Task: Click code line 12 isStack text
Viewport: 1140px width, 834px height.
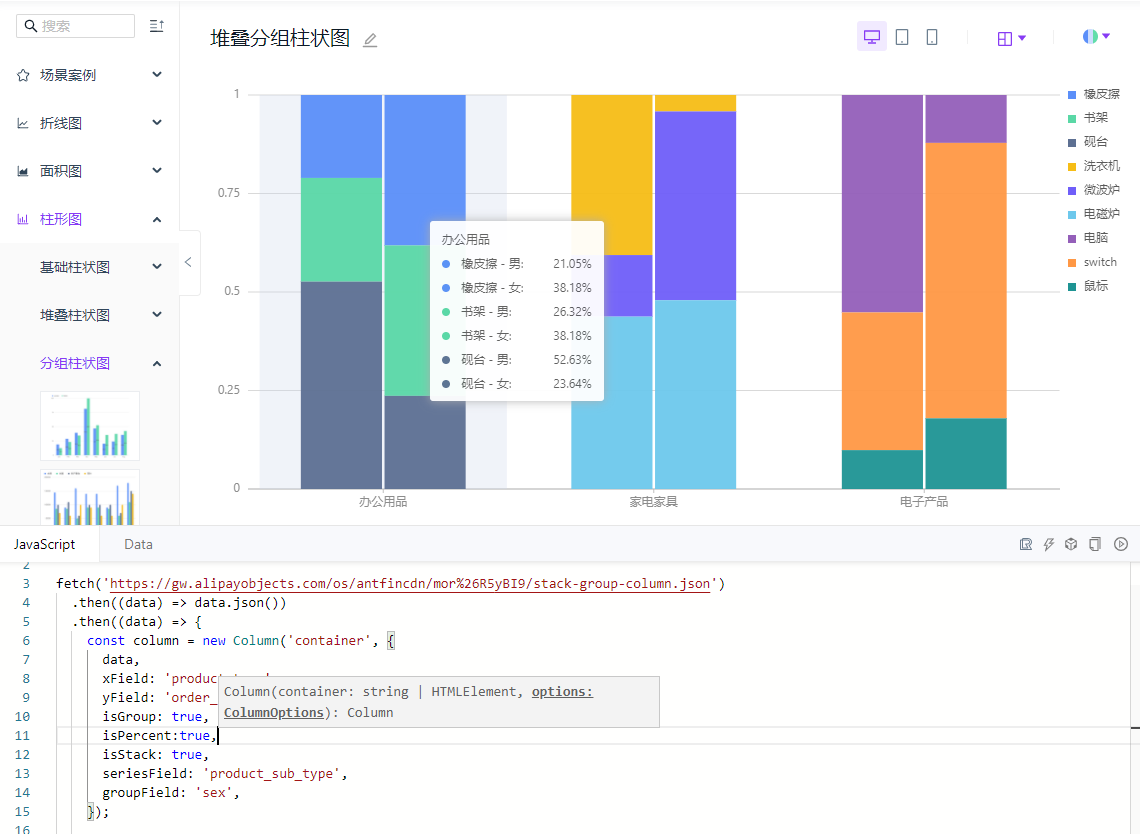Action: pos(156,755)
